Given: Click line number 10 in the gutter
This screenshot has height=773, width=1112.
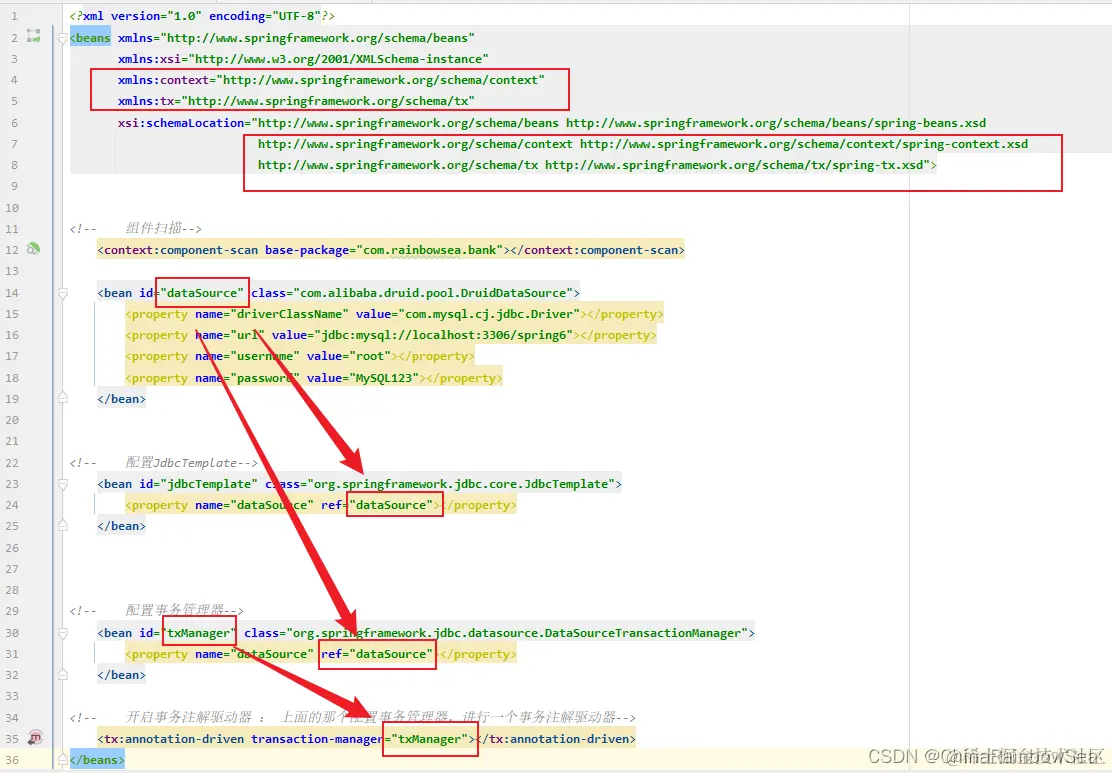Looking at the screenshot, I should coord(12,208).
